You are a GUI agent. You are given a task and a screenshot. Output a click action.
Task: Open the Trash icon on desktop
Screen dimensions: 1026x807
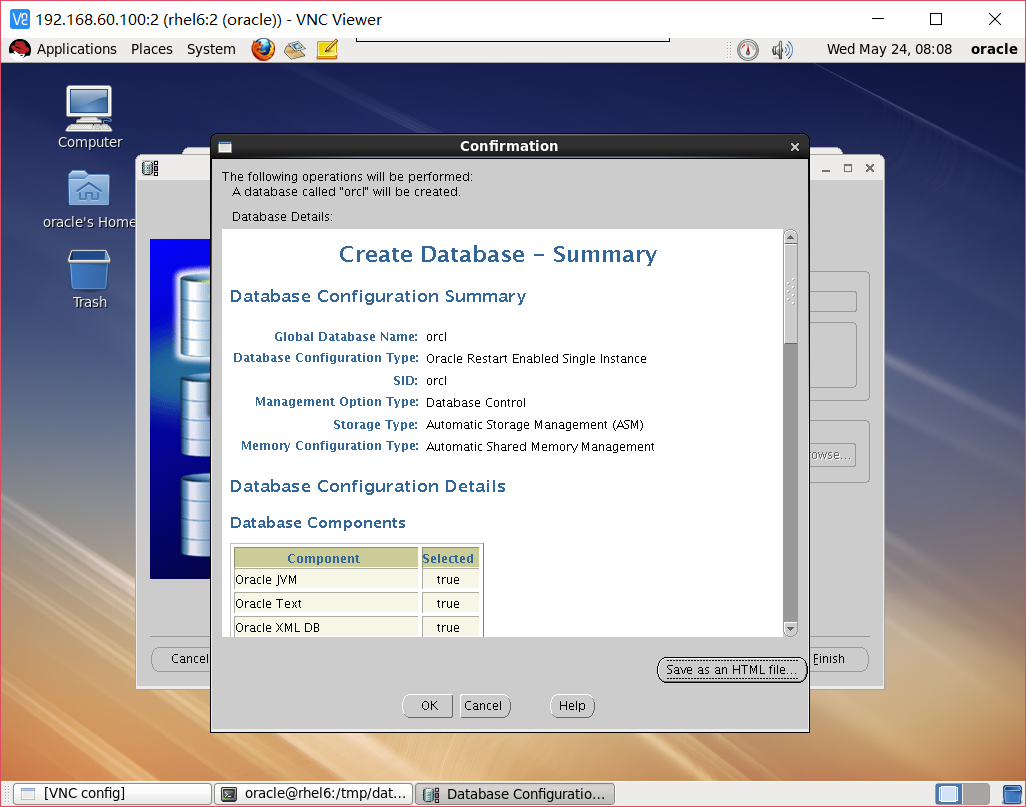click(88, 270)
